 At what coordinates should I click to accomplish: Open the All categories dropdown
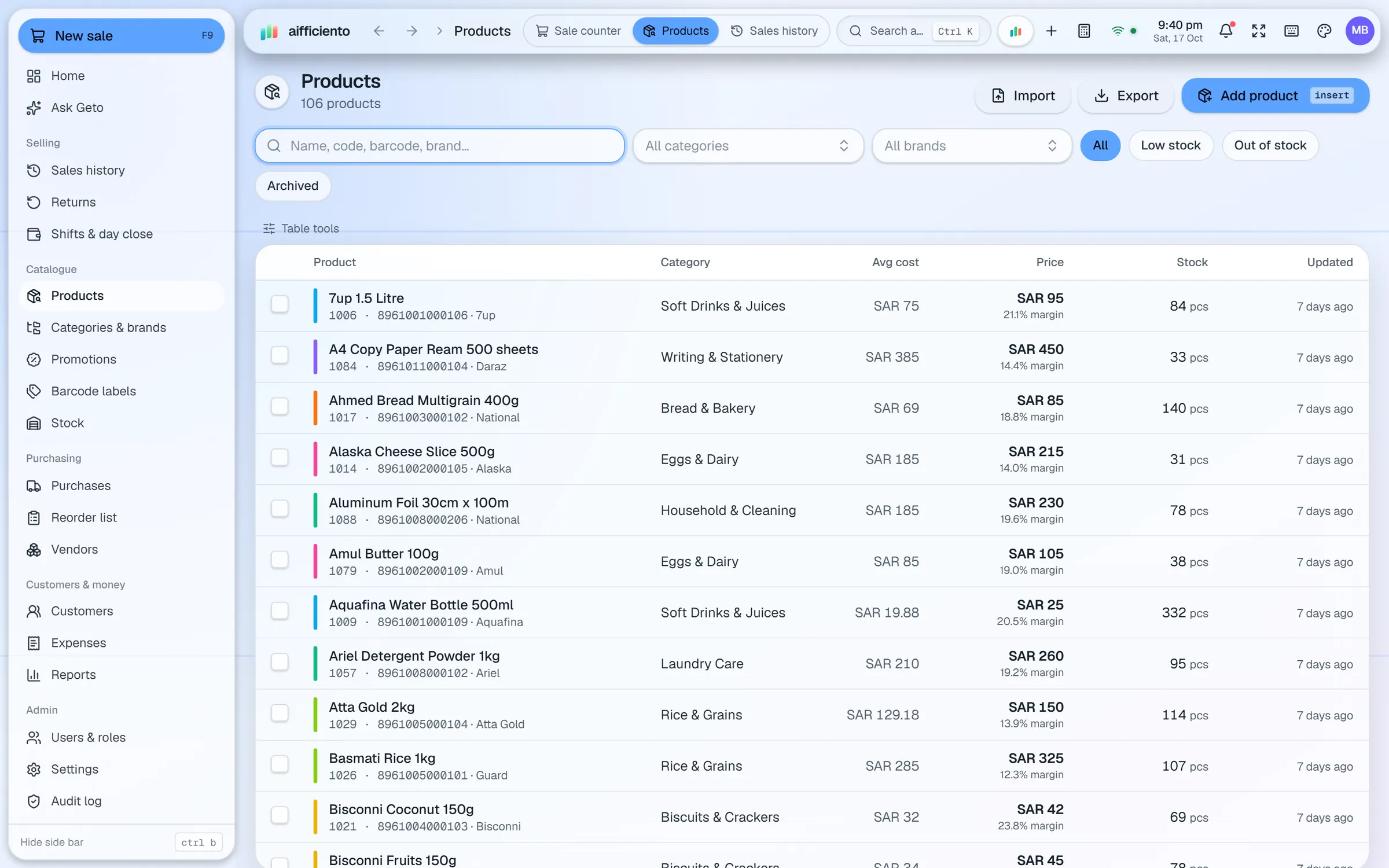coord(748,146)
